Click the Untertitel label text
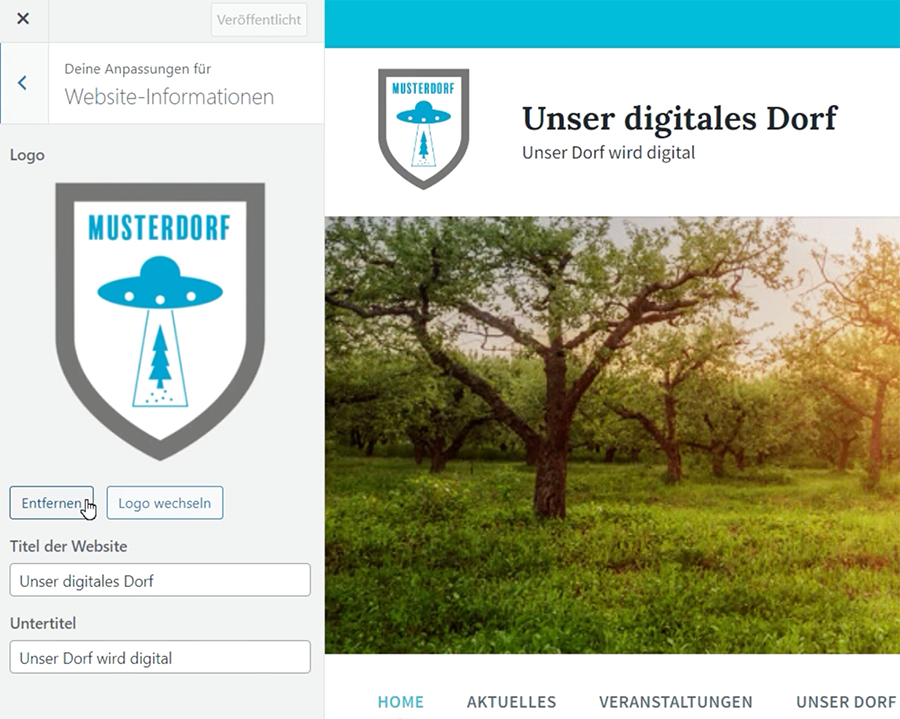Screen dimensions: 900x719 pos(43,623)
